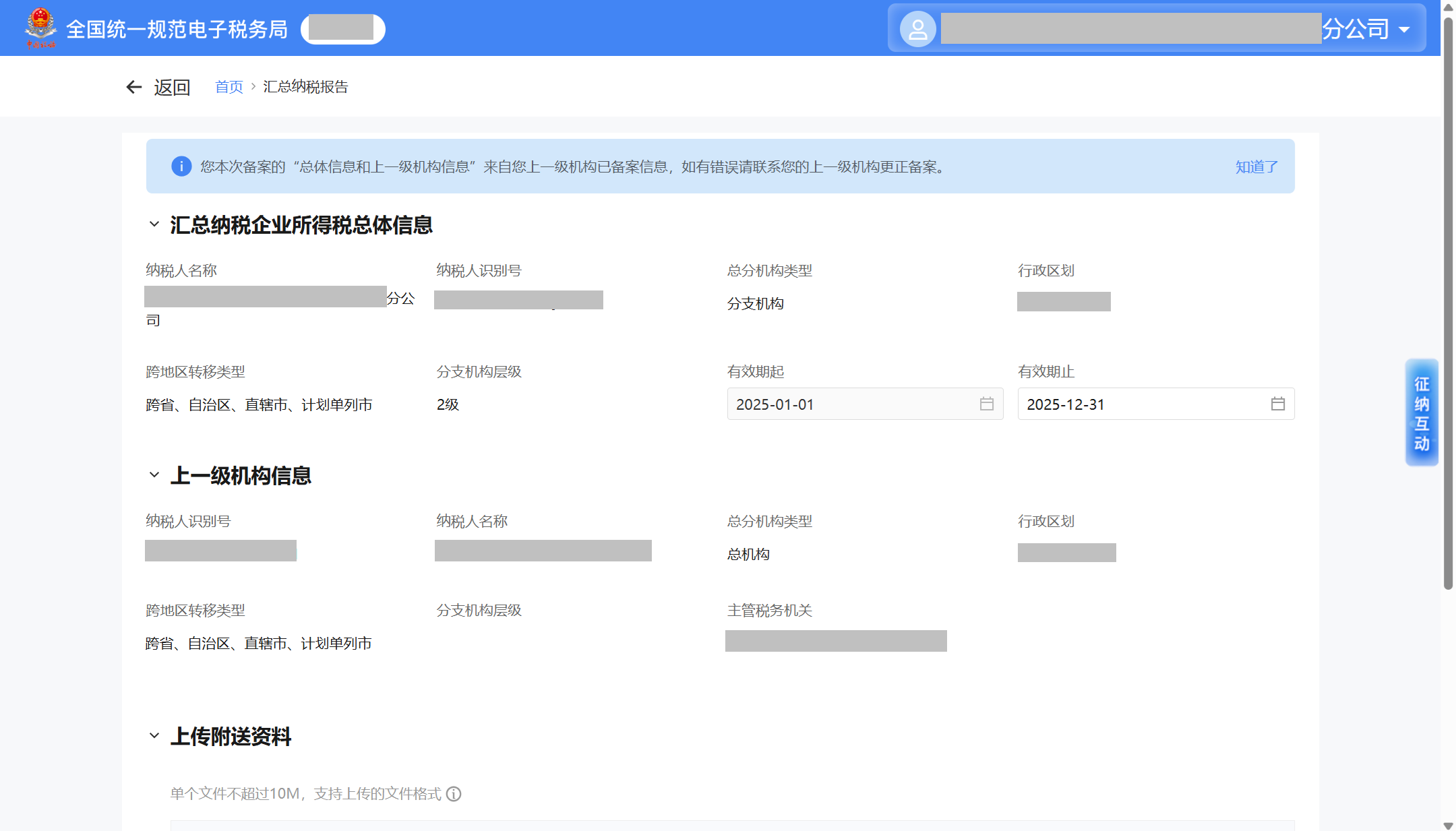This screenshot has height=831, width=1456.
Task: Click the scrollbar down arrow
Action: coord(1448,825)
